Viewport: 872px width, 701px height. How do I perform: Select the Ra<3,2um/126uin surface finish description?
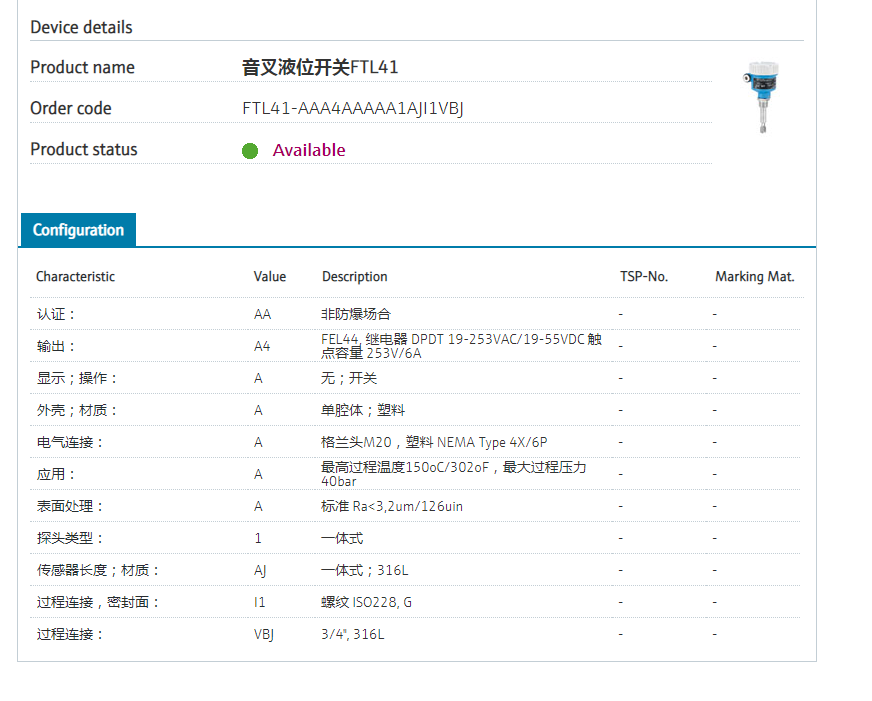(x=392, y=506)
